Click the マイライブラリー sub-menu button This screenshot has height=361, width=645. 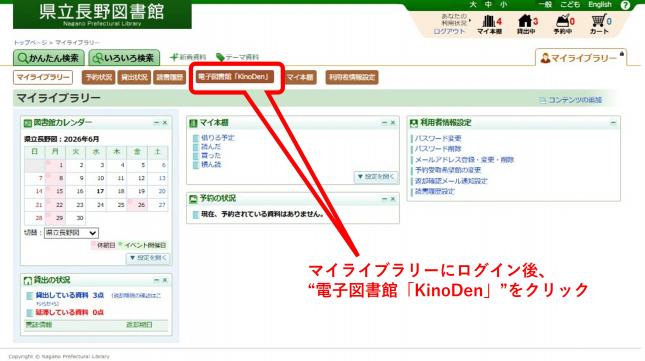coord(43,77)
